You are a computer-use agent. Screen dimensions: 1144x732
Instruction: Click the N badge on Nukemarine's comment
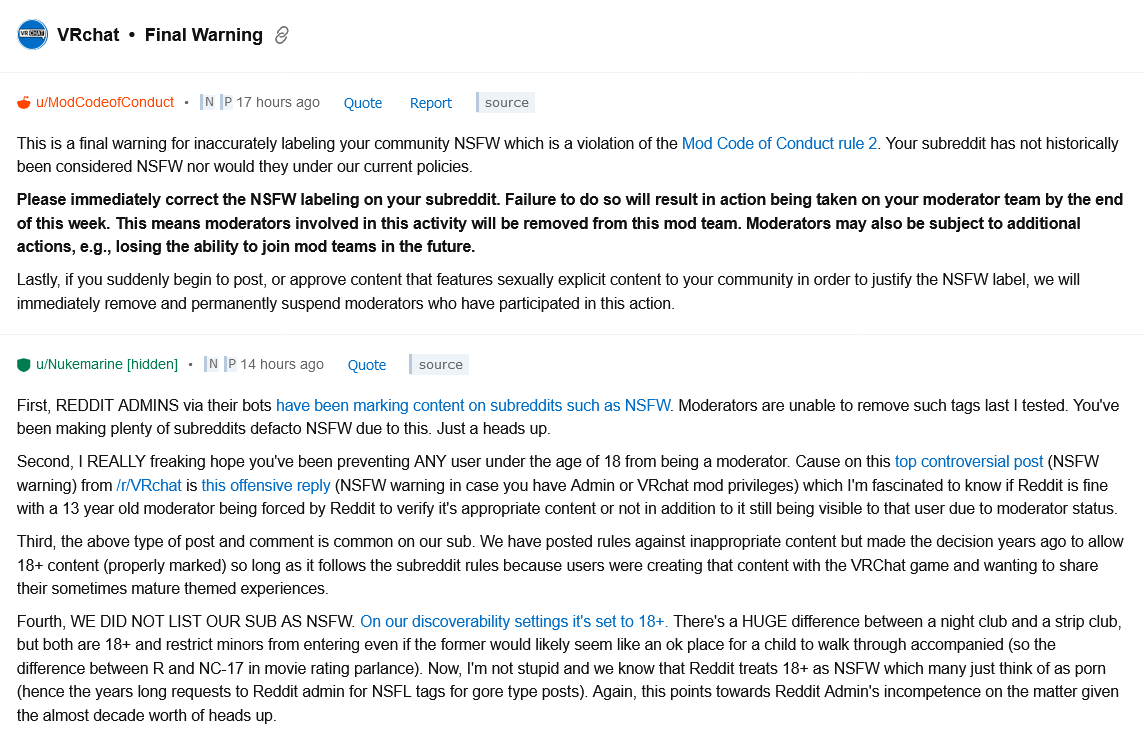coord(211,364)
